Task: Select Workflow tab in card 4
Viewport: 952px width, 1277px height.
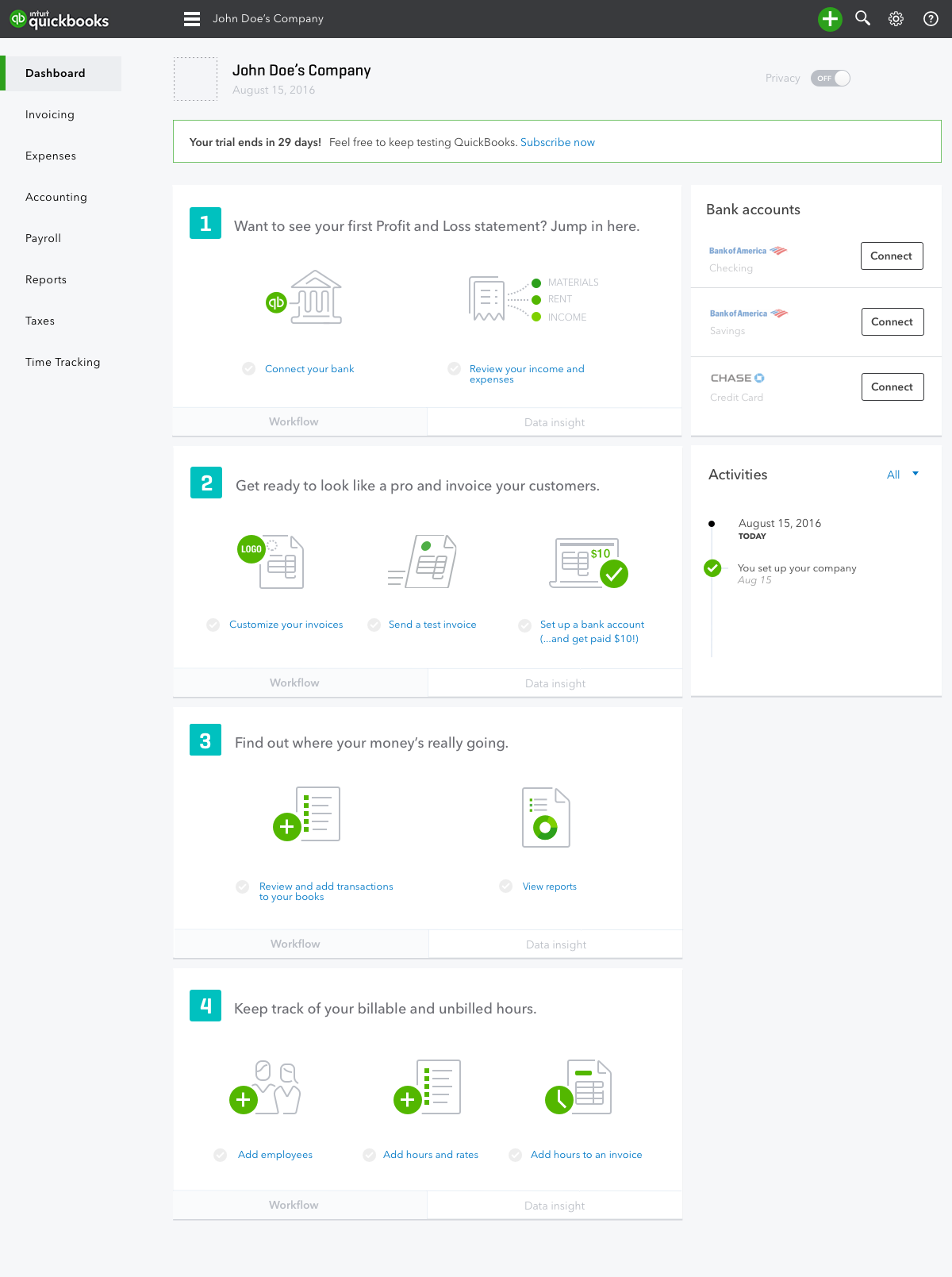Action: (300, 1205)
